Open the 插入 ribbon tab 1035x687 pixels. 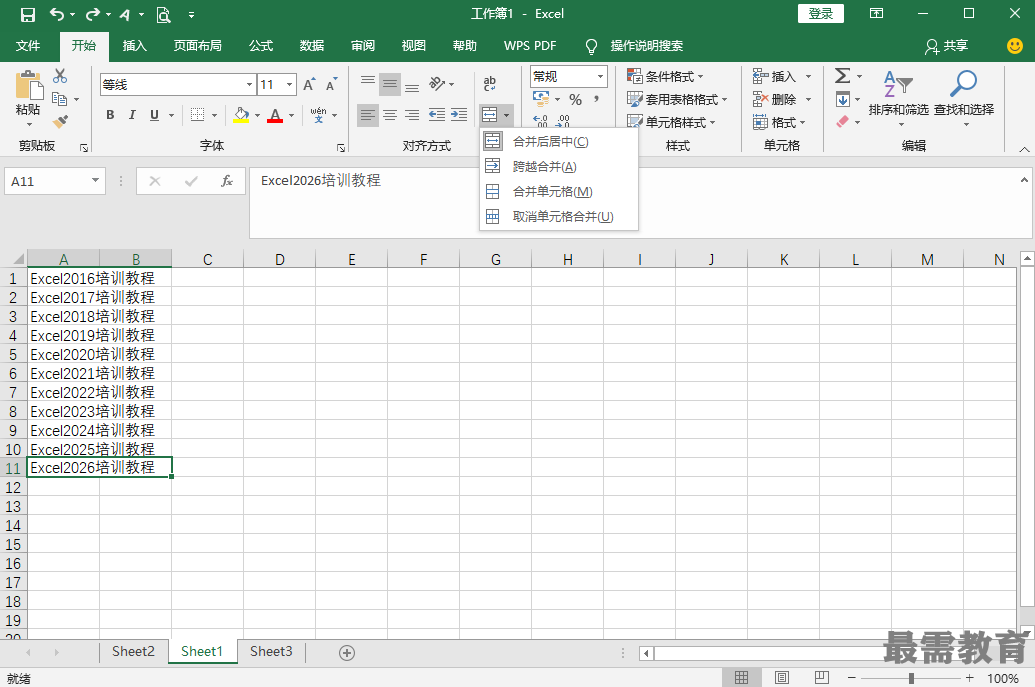pyautogui.click(x=135, y=46)
